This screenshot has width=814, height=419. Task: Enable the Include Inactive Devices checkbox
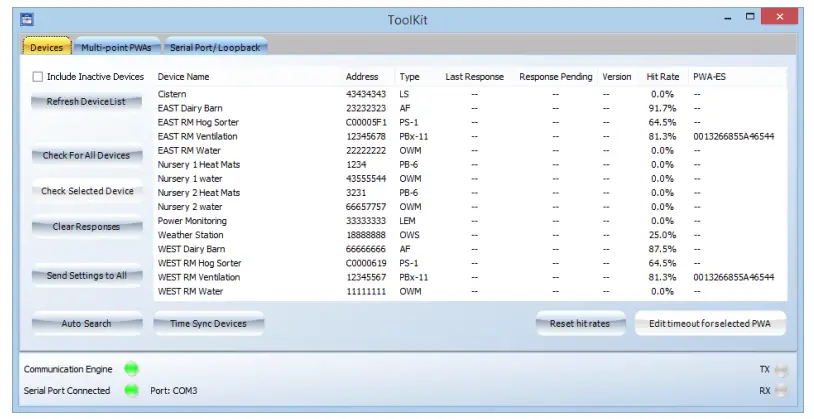coord(38,77)
